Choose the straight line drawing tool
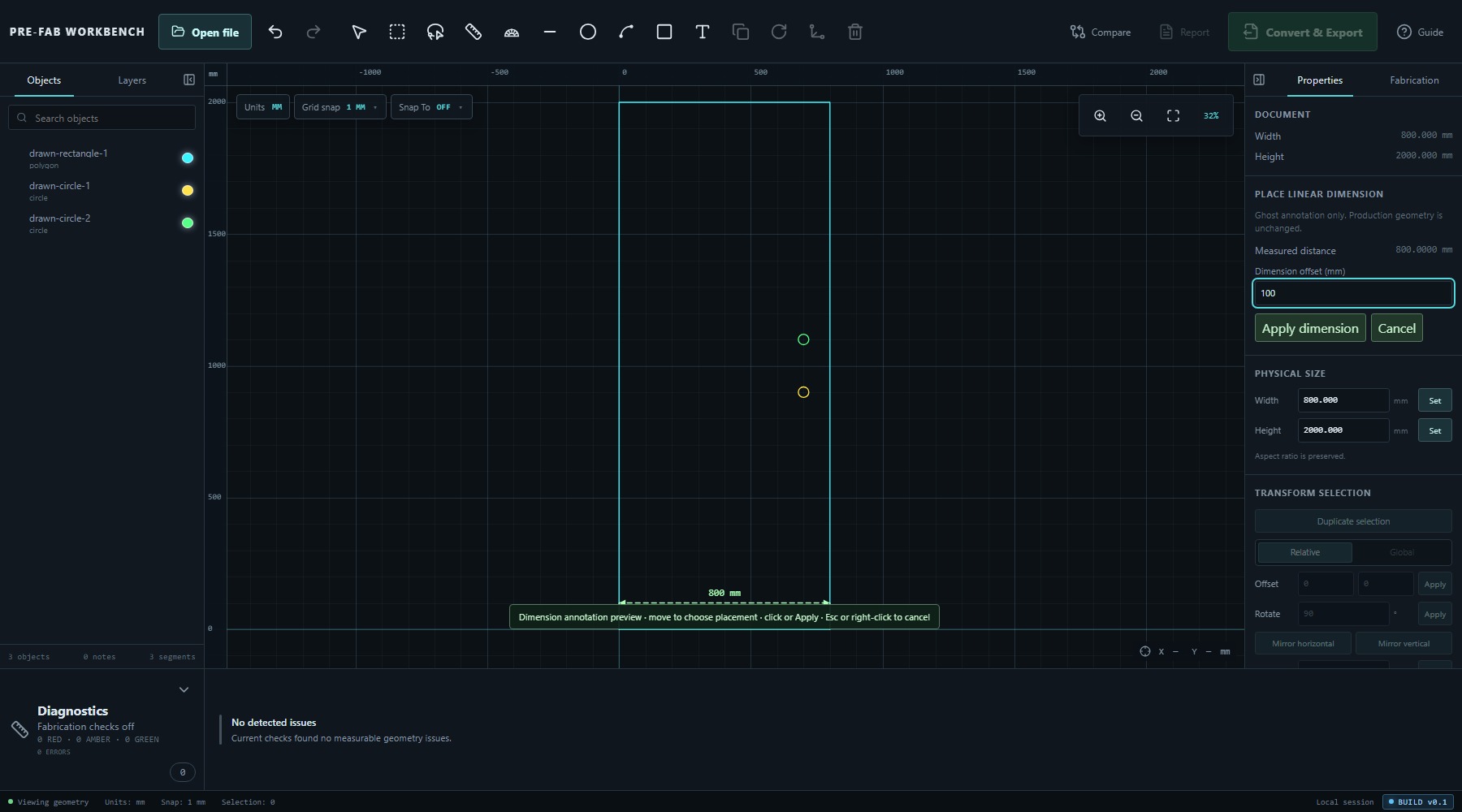 [550, 32]
